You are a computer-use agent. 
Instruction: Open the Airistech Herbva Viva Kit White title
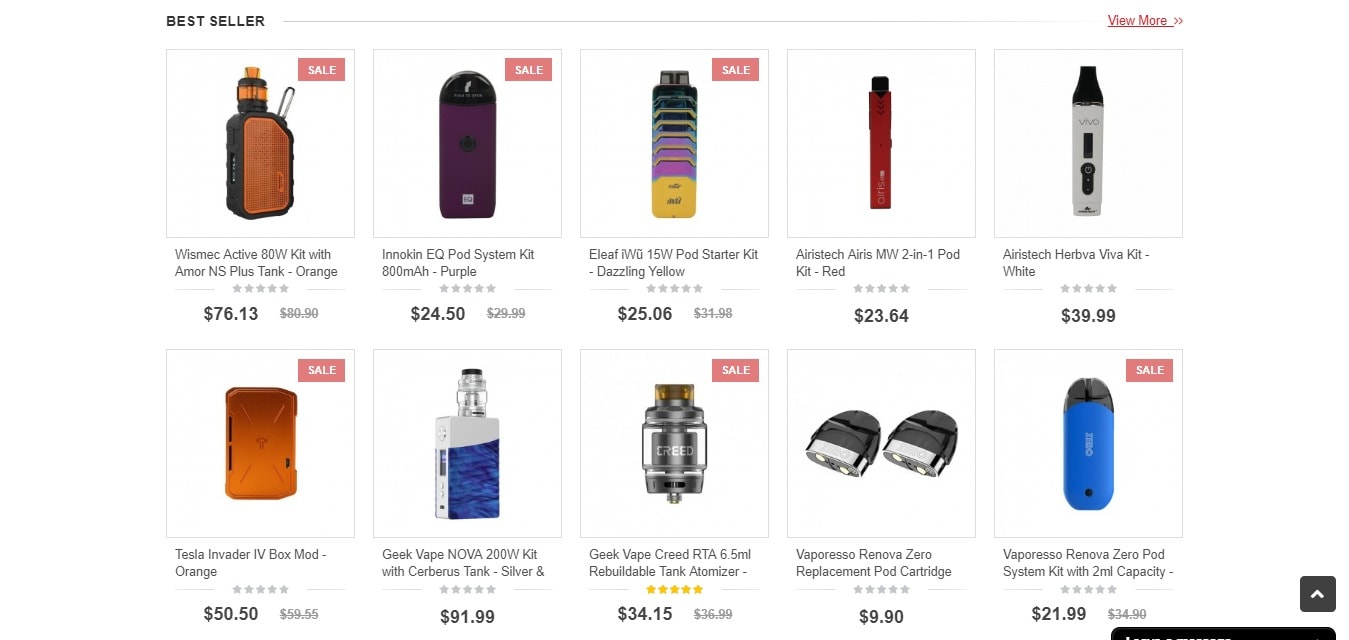pos(1076,263)
